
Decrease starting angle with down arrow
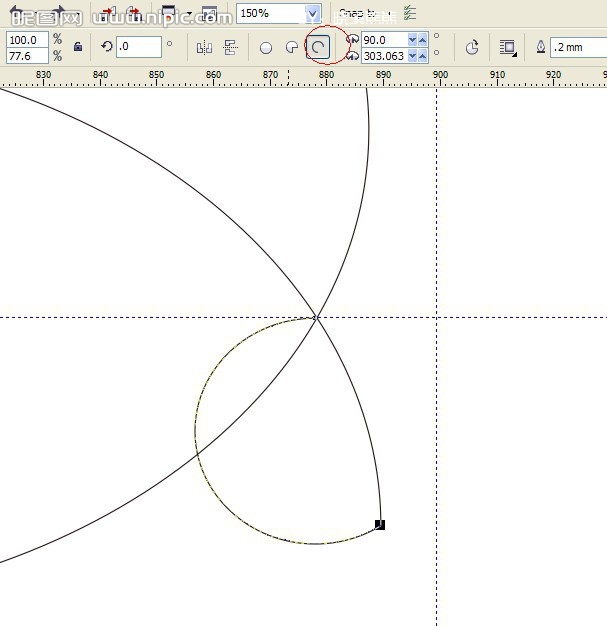click(x=413, y=40)
